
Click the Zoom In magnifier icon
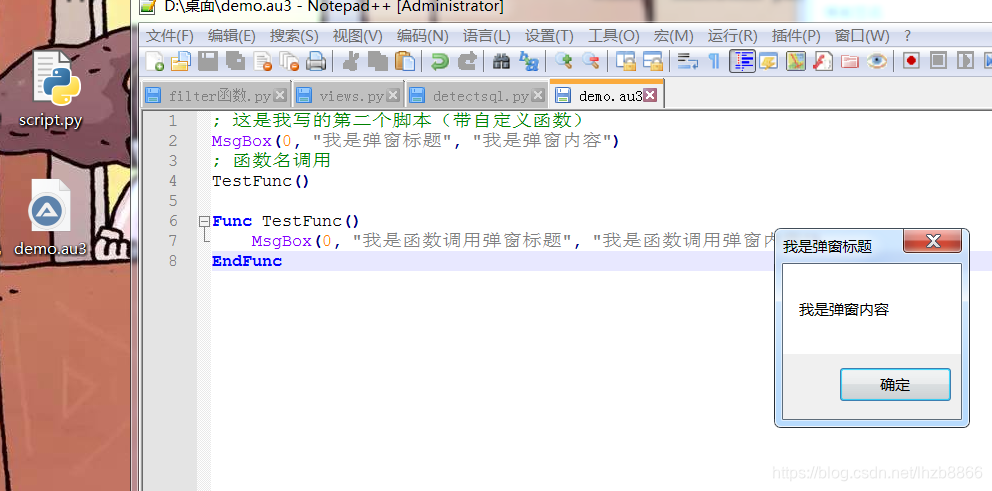[564, 61]
